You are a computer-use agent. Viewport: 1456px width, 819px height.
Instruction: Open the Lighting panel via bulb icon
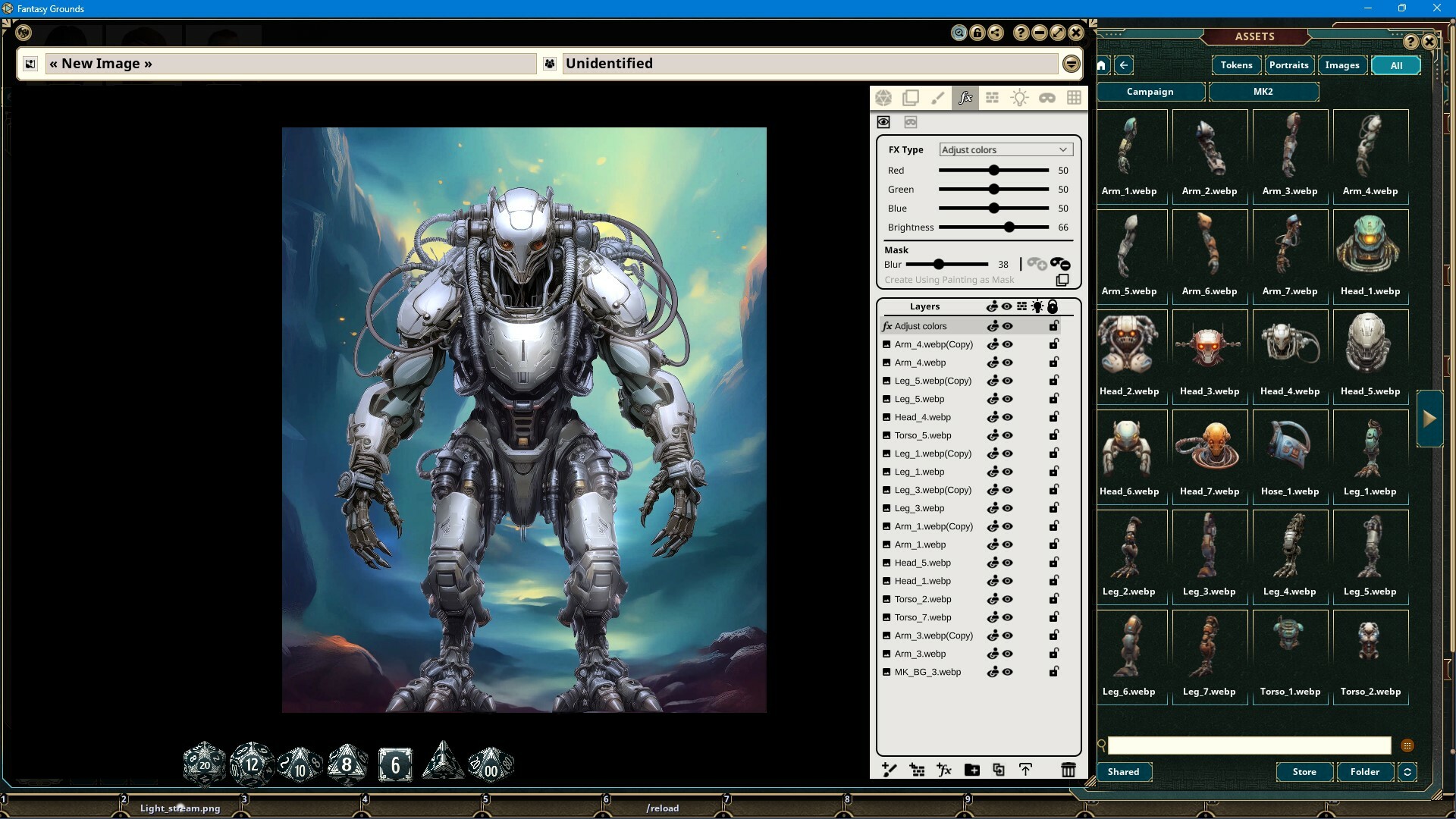[x=1020, y=97]
